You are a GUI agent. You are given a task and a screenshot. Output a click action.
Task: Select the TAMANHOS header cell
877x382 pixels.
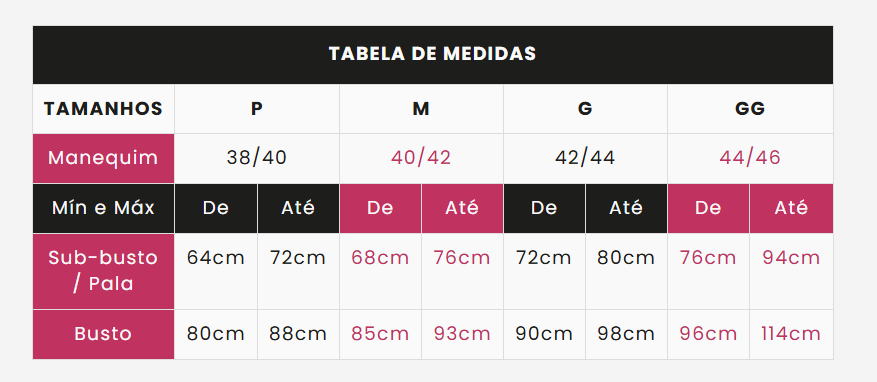click(x=103, y=109)
